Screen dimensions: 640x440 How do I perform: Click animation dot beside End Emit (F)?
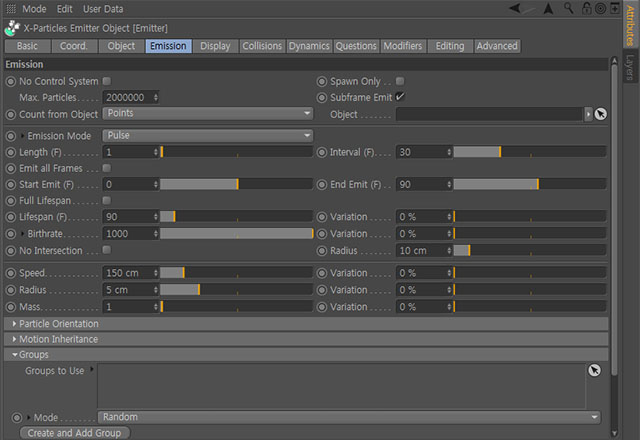[322, 184]
